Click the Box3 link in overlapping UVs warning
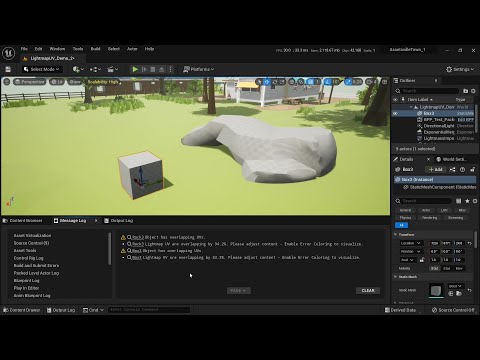The width and height of the screenshot is (480, 360). click(137, 251)
